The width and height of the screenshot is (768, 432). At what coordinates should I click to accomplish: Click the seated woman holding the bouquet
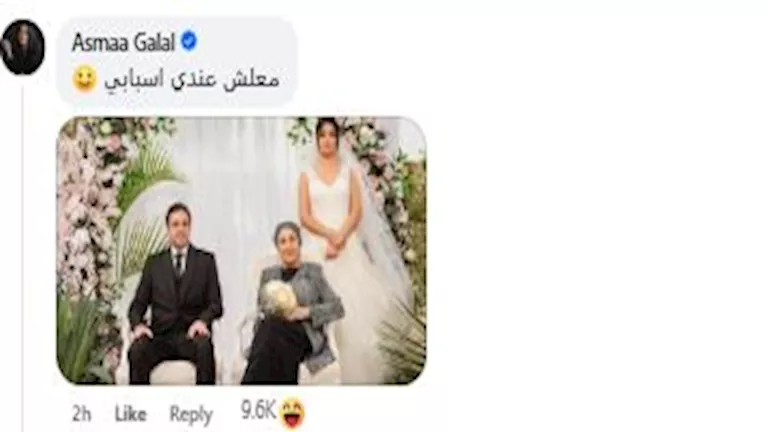tap(294, 304)
